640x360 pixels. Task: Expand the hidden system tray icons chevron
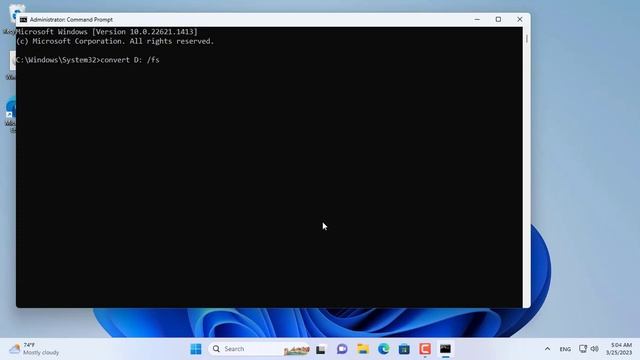coord(547,349)
